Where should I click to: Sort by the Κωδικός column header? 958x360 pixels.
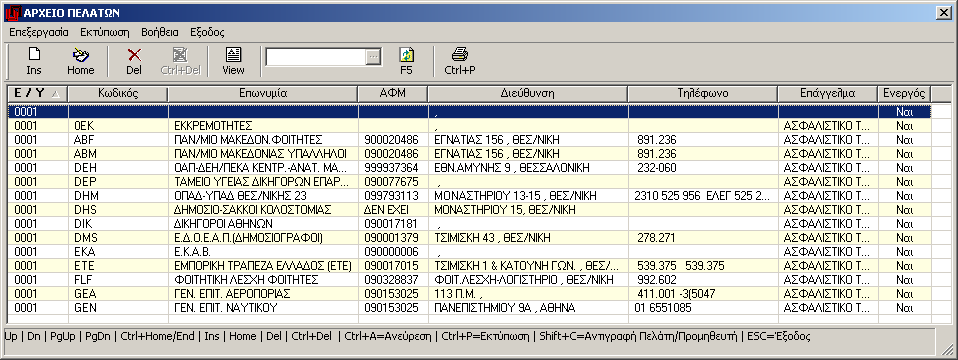pyautogui.click(x=118, y=94)
